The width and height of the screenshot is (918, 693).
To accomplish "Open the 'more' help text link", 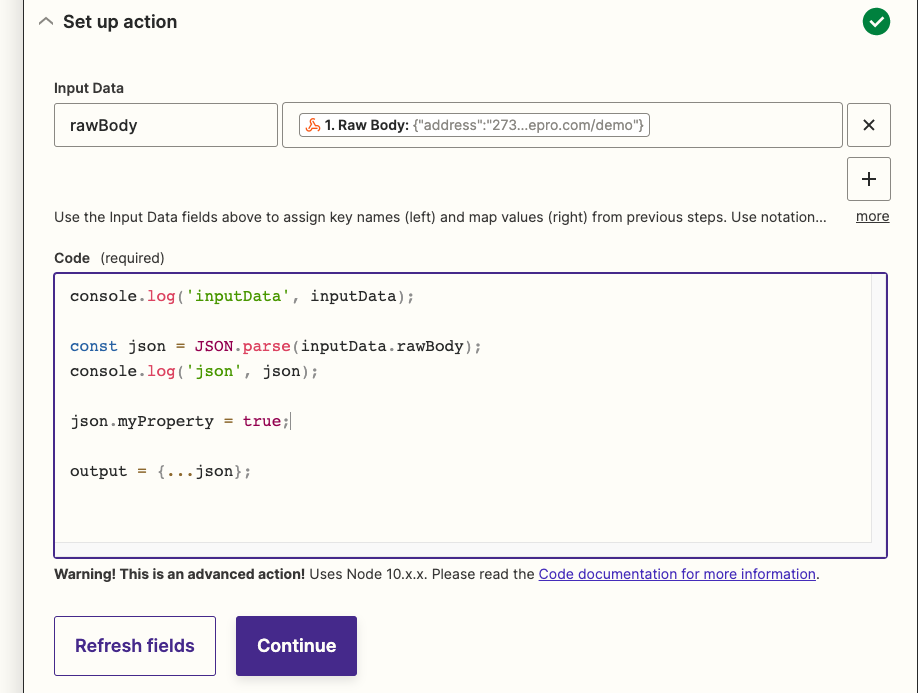I will click(x=872, y=216).
